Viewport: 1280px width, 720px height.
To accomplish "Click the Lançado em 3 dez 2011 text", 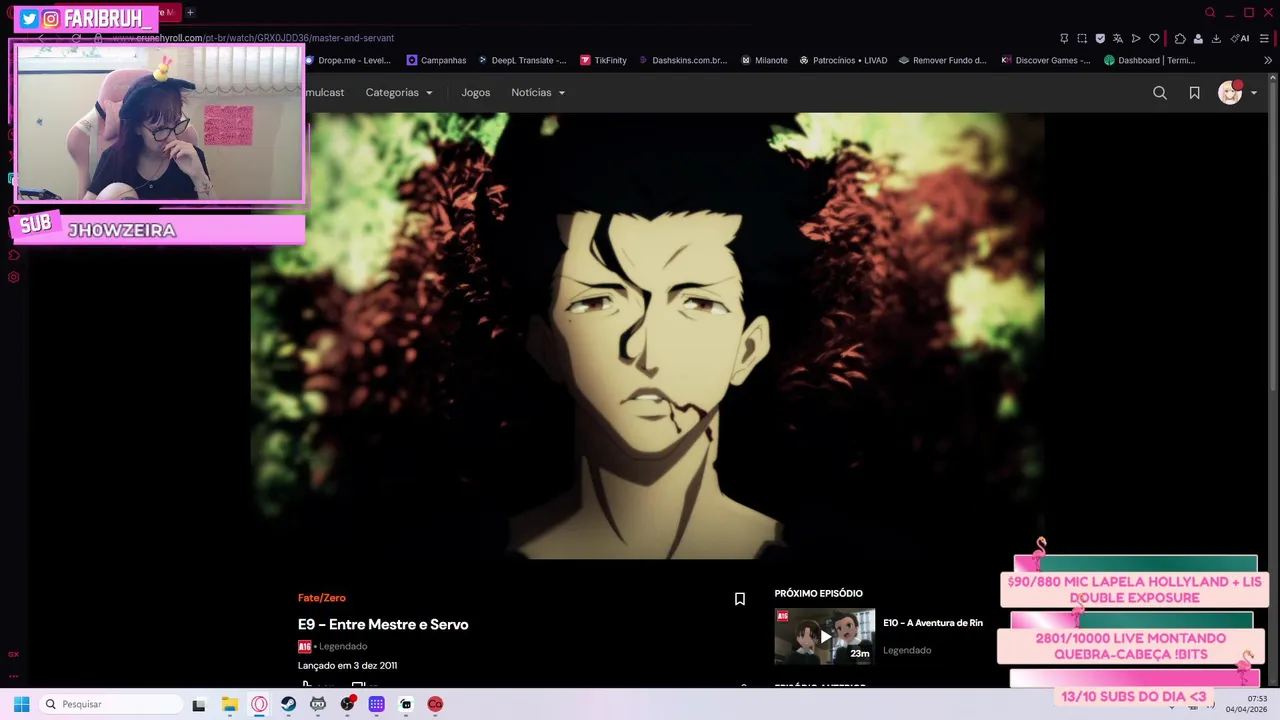I will click(348, 665).
